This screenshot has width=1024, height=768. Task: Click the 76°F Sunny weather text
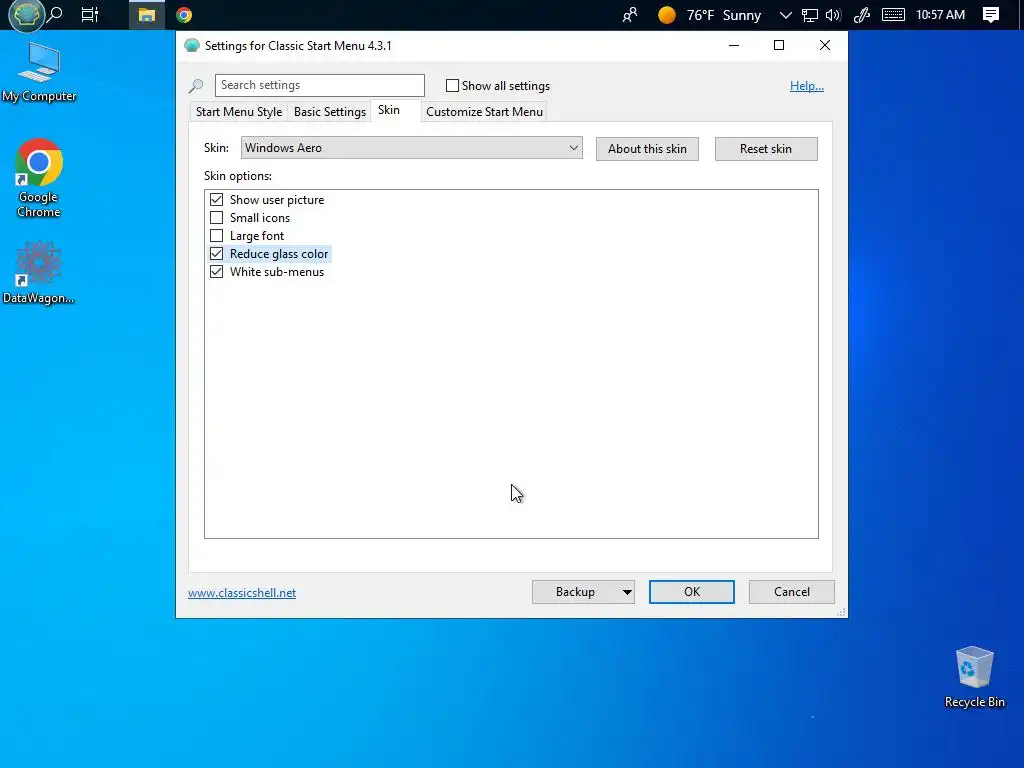724,15
